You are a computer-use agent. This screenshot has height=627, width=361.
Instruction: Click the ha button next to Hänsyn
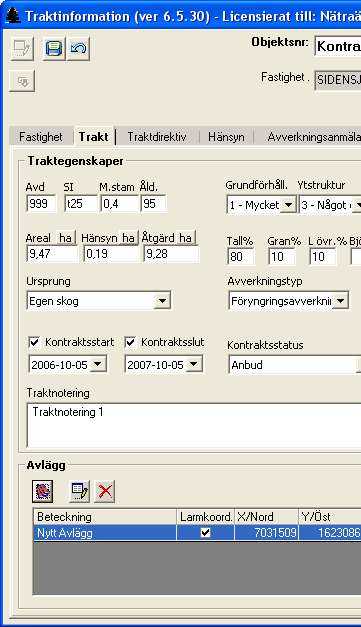pyautogui.click(x=128, y=238)
